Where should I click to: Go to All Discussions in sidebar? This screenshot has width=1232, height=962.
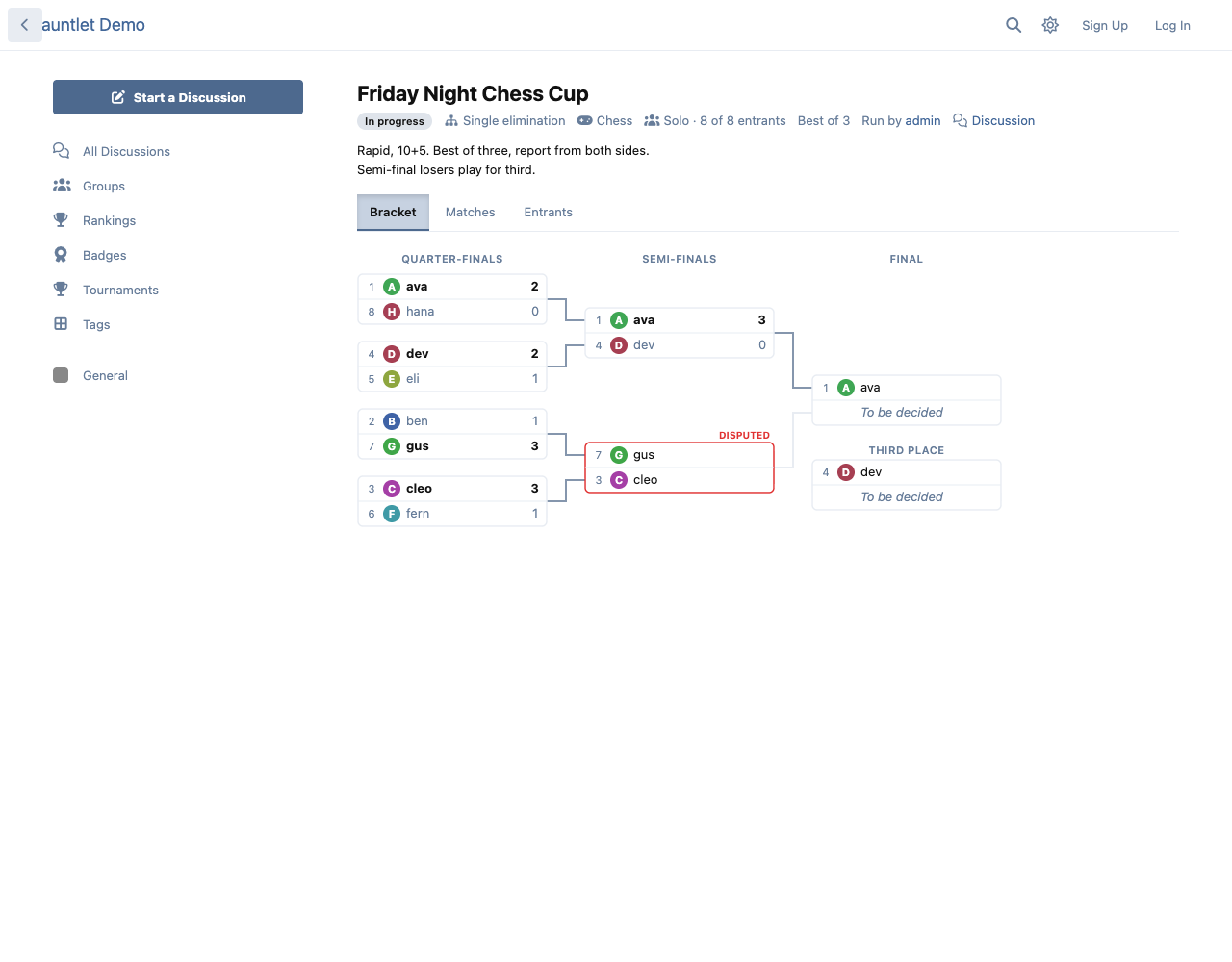click(x=126, y=151)
